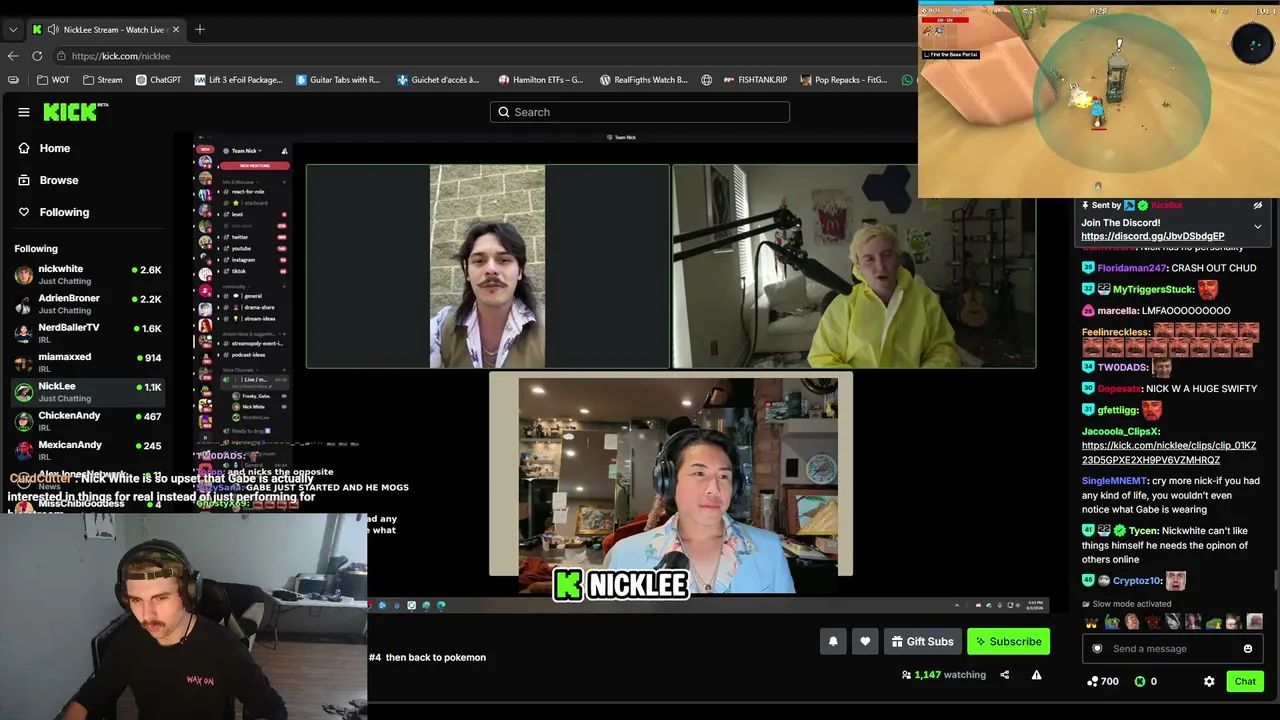Click Floridaman247's username in chat
Viewport: 1280px width, 720px height.
coord(1132,268)
